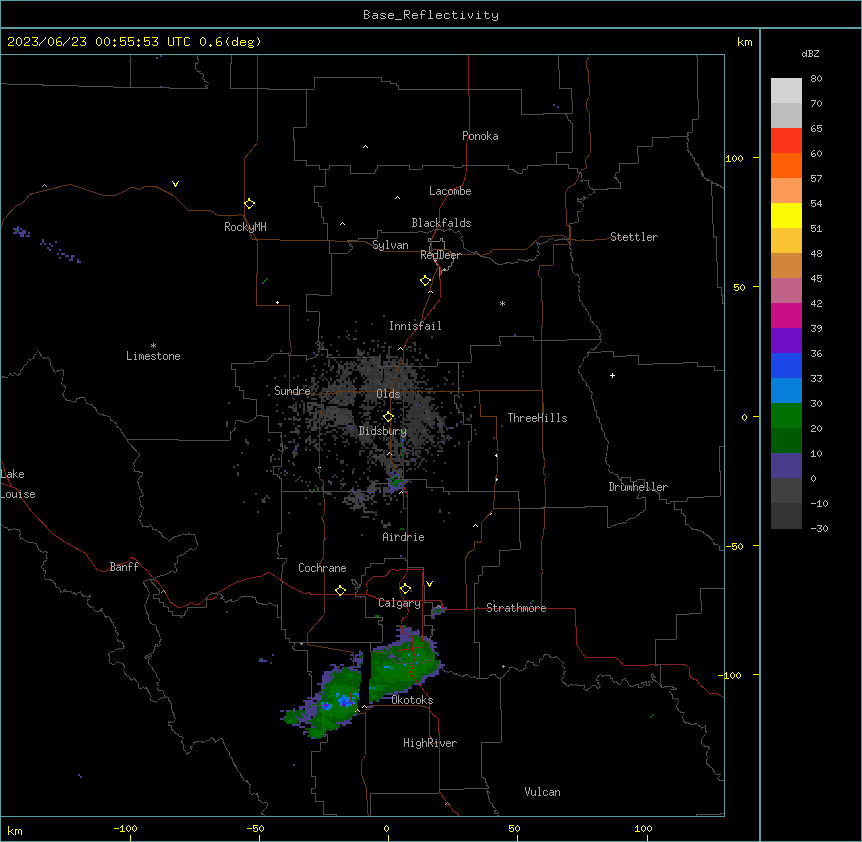Click the Vulcan label

click(x=543, y=792)
